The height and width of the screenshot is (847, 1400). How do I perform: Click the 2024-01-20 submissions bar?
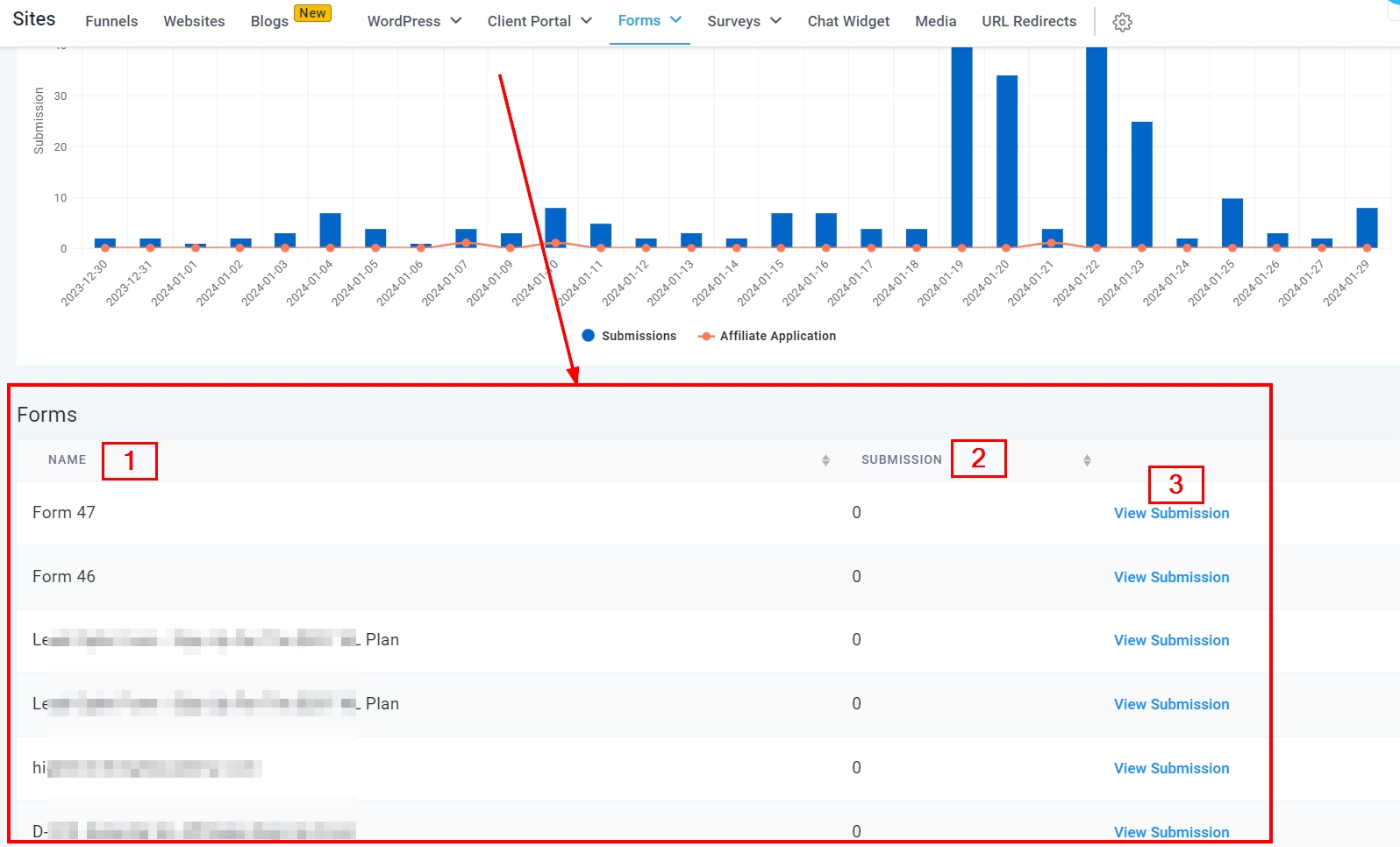tap(1007, 161)
